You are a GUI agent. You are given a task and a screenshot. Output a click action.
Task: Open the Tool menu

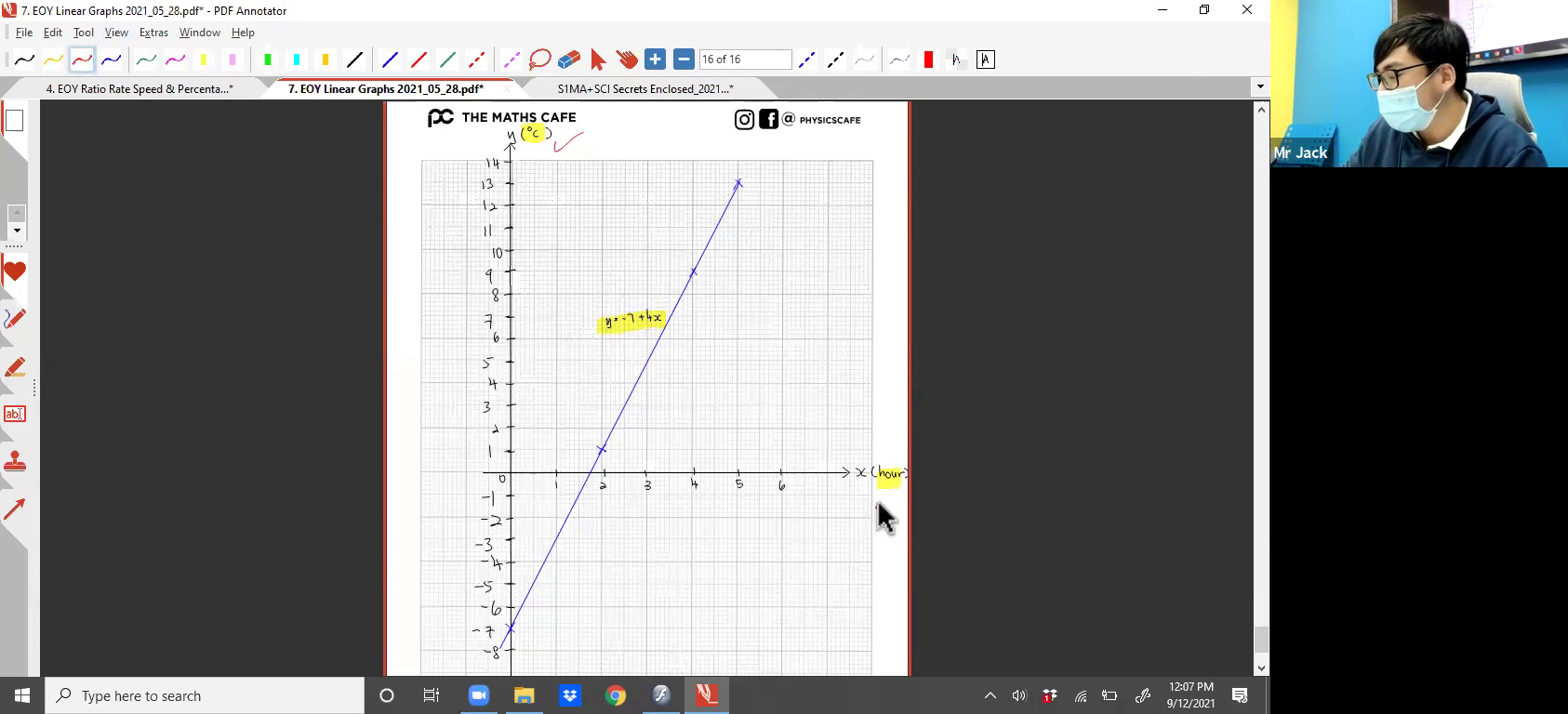coord(84,33)
